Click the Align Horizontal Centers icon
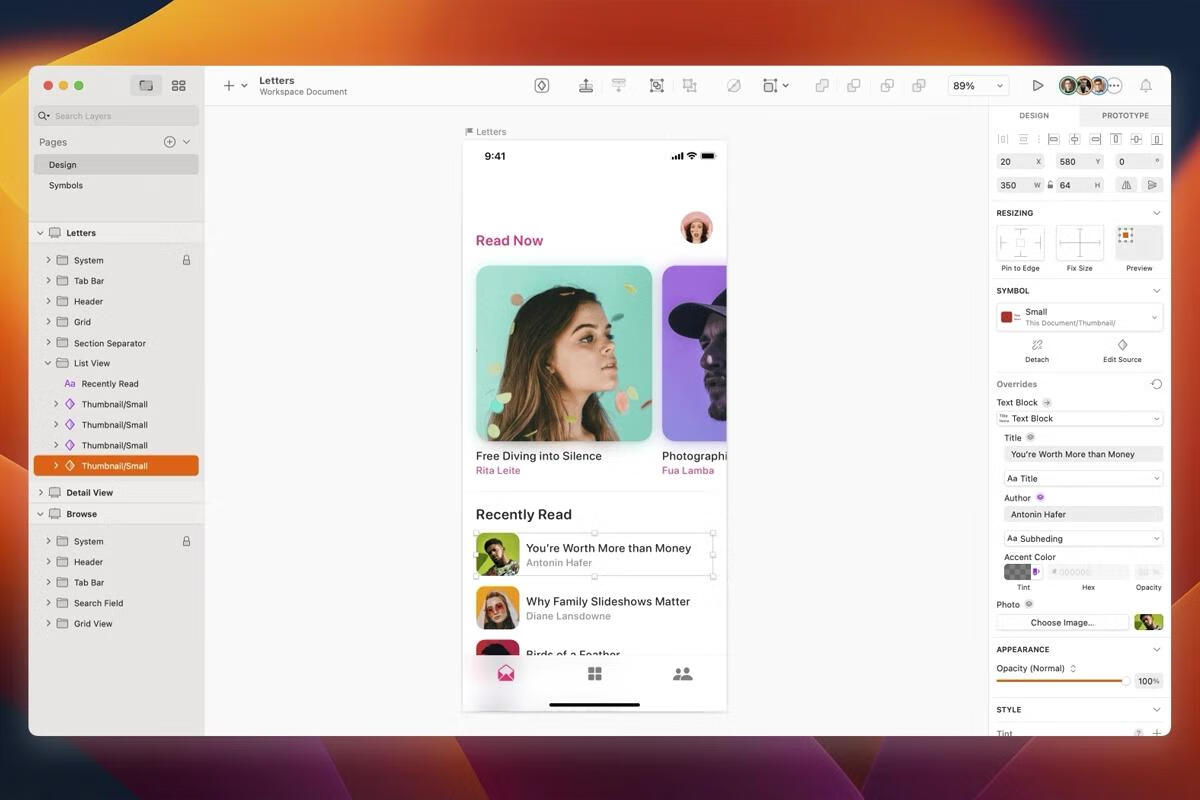 point(1073,139)
